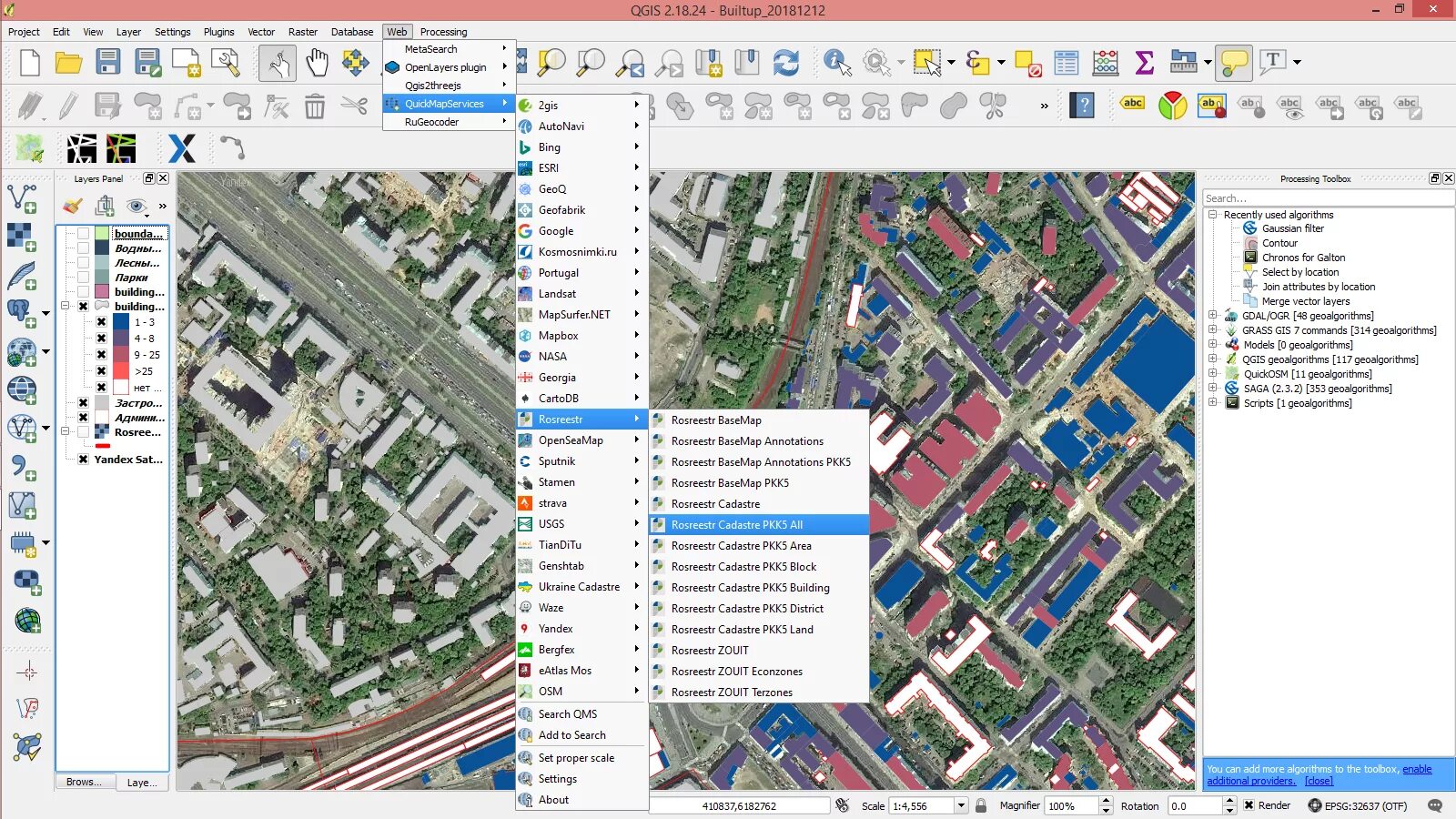This screenshot has height=819, width=1456.
Task: Open the Select Features tool dropdown arrow
Action: click(x=951, y=63)
